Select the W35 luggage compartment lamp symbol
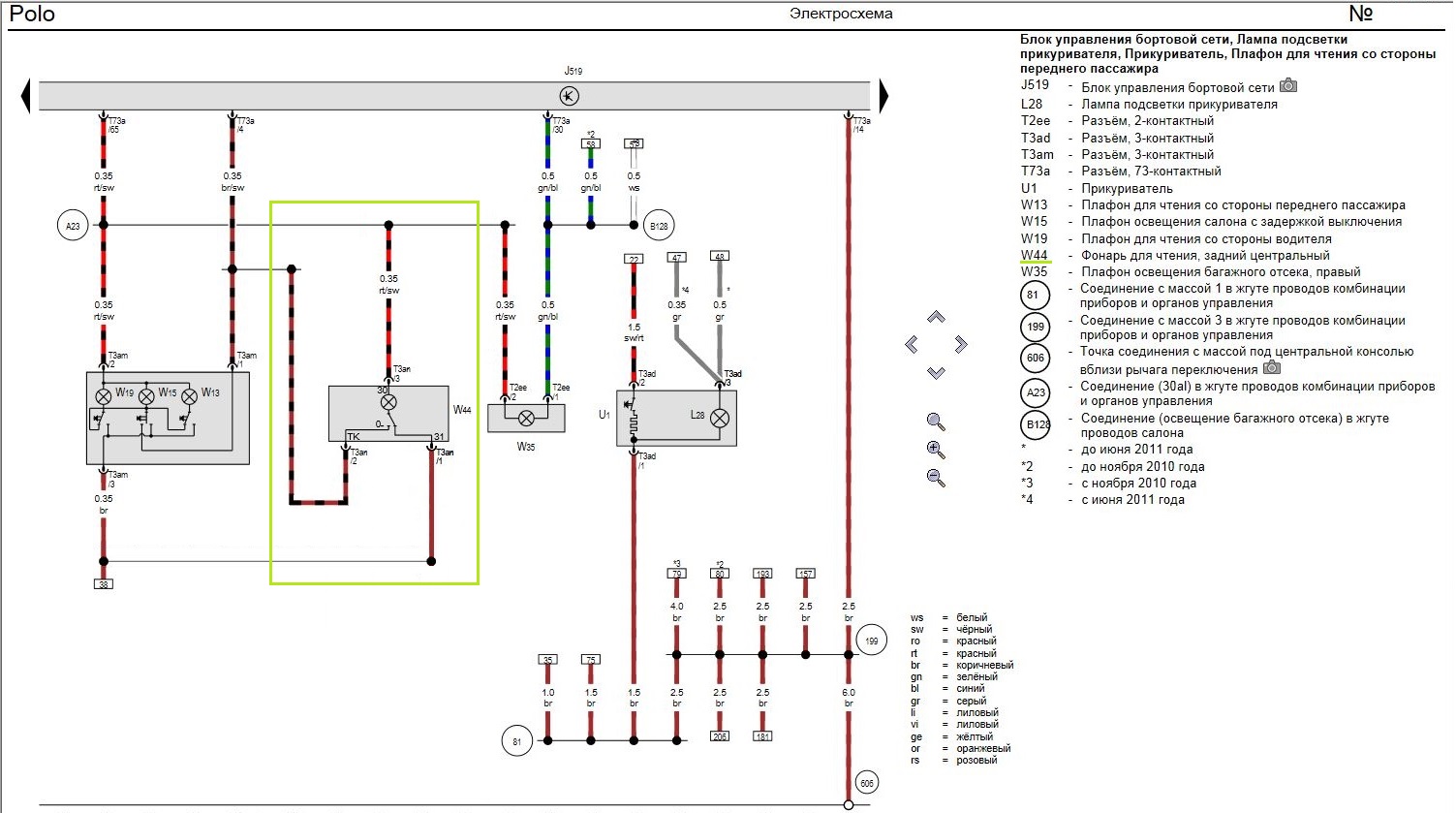 coord(526,419)
